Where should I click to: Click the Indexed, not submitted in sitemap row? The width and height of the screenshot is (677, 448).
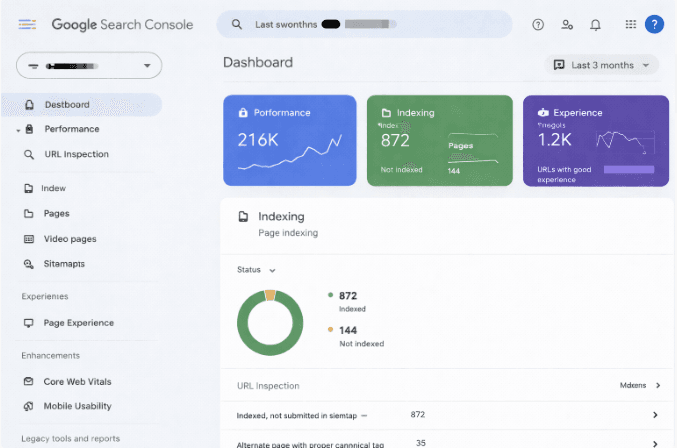448,415
